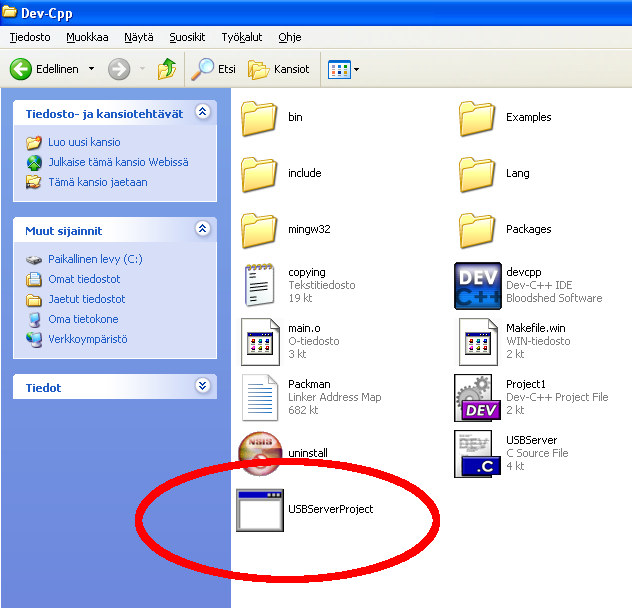
Task: Open the Edellinen history dropdown arrow
Action: pos(91,69)
